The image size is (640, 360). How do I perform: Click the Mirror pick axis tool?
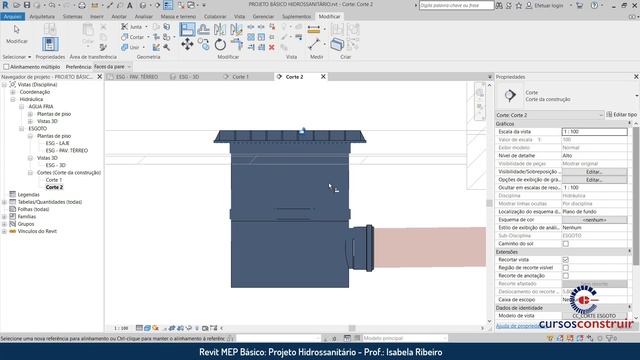[x=220, y=29]
